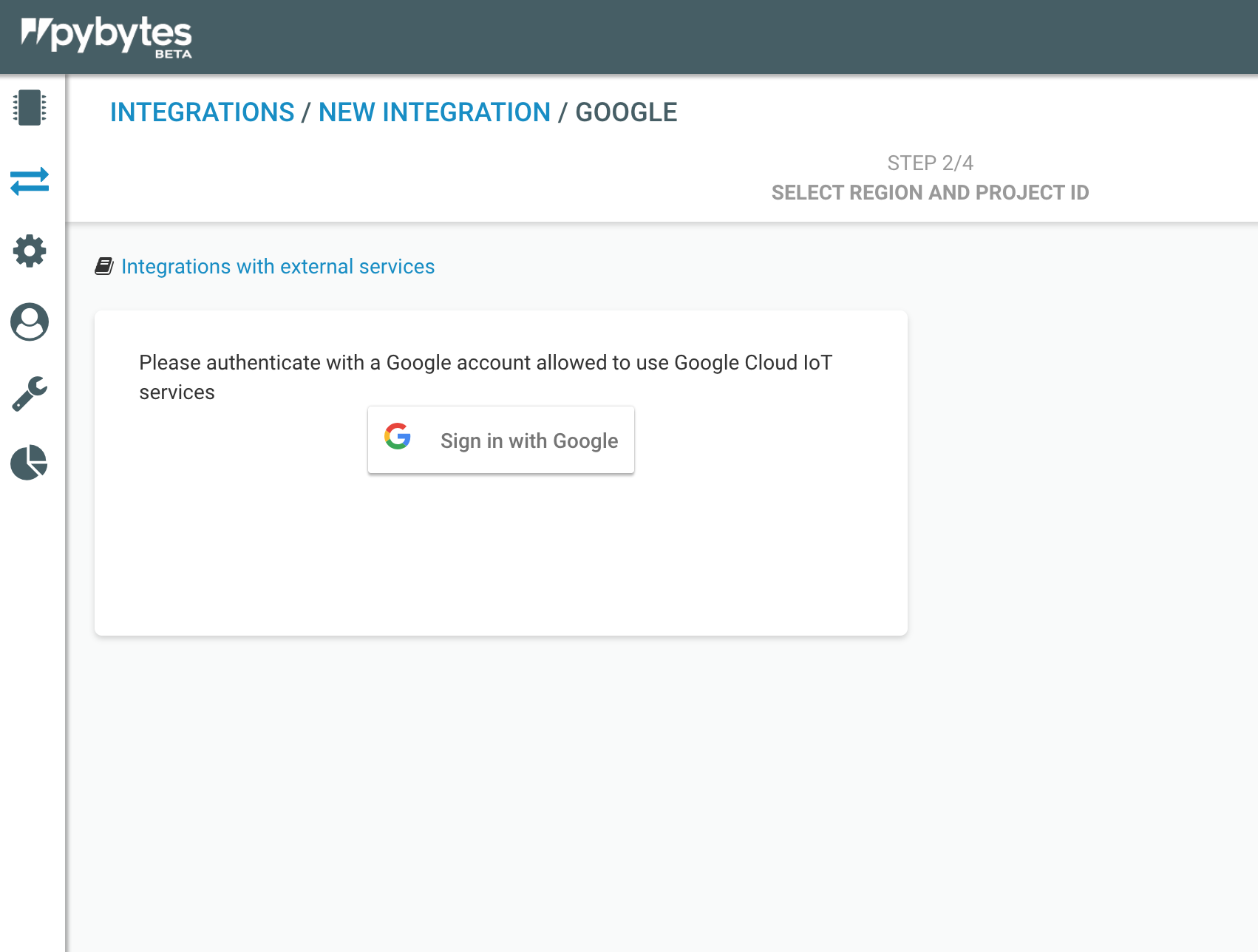
Task: Click the SELECT REGION AND PROJECT ID heading
Action: click(931, 193)
